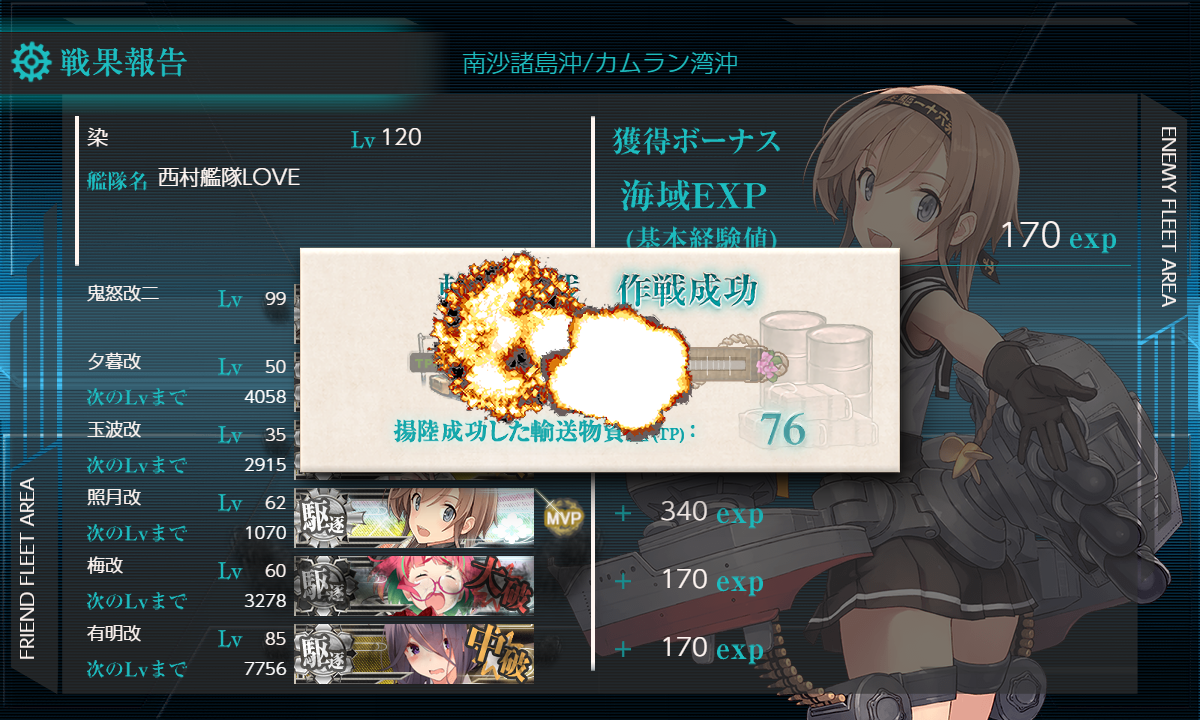The image size is (1200, 720).
Task: Select 照月改 destroyer banner
Action: tap(414, 517)
